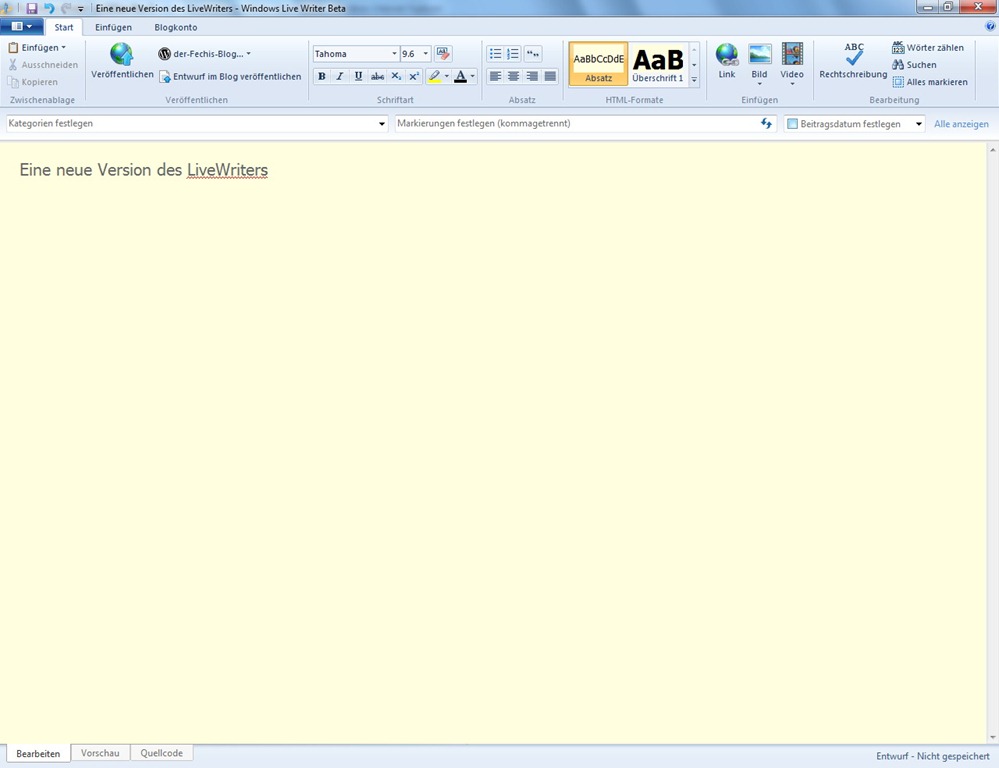Viewport: 999px width, 768px height.
Task: Click Ausschneiden cut
Action: click(43, 65)
